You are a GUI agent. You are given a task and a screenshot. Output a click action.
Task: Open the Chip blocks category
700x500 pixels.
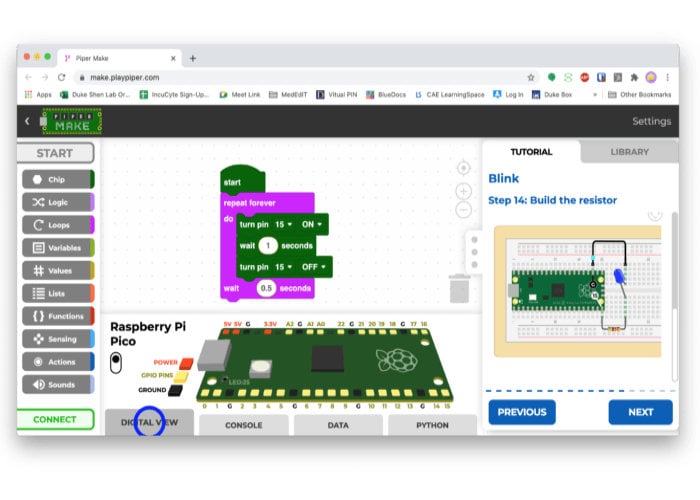(x=58, y=179)
